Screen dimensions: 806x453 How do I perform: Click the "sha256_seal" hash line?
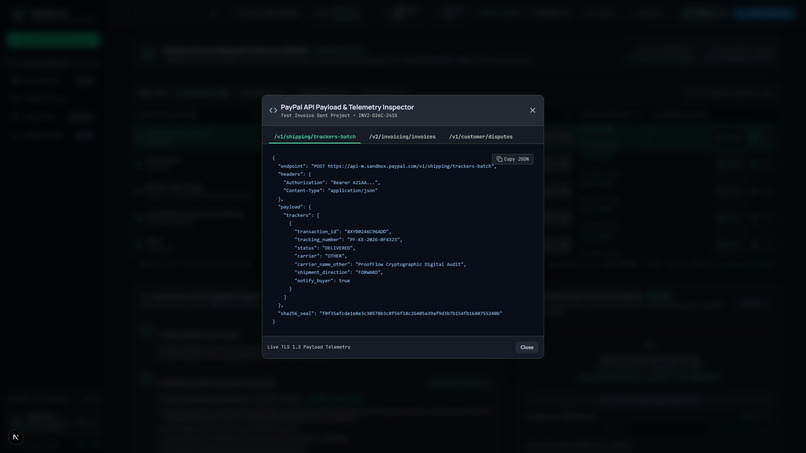(x=390, y=313)
